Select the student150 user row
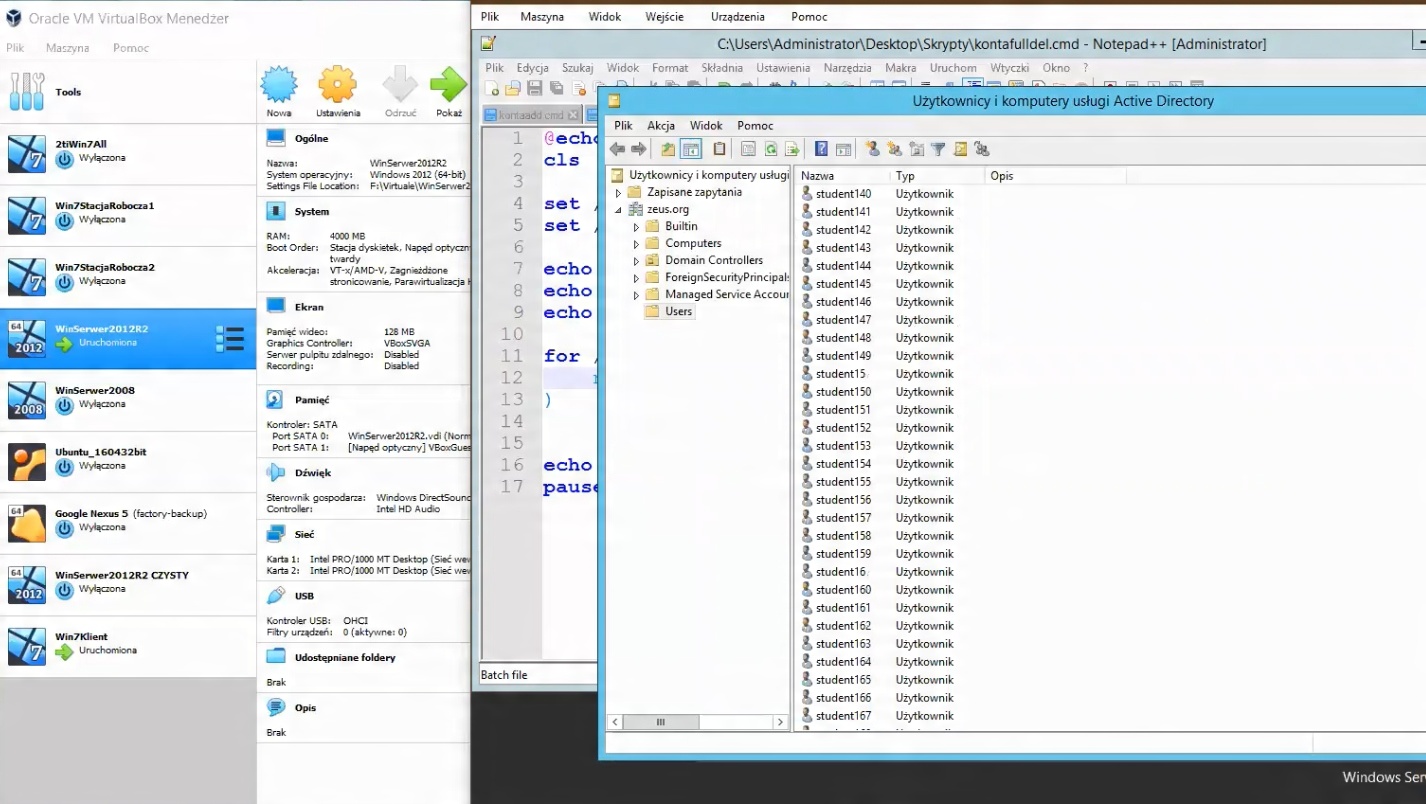1426x804 pixels. pos(843,392)
